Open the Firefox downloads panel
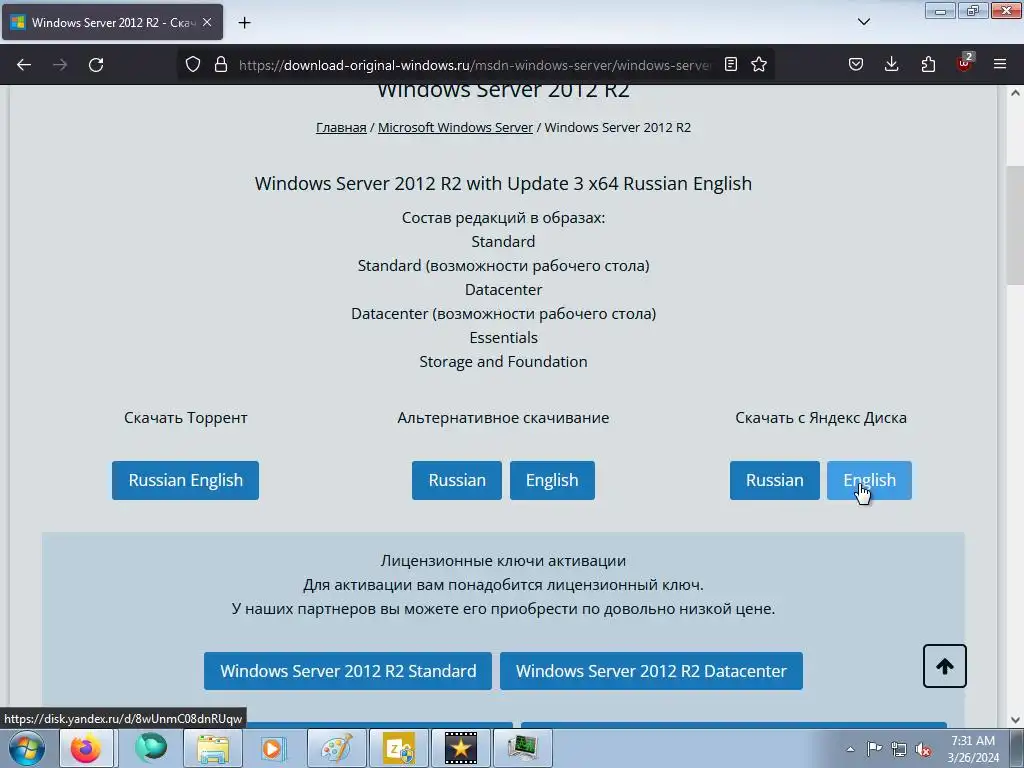1024x768 pixels. [891, 64]
